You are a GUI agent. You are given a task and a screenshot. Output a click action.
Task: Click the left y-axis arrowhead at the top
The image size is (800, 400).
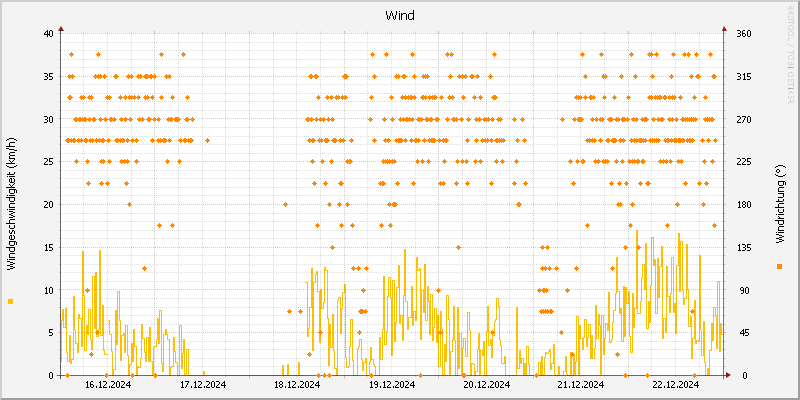[x=61, y=29]
